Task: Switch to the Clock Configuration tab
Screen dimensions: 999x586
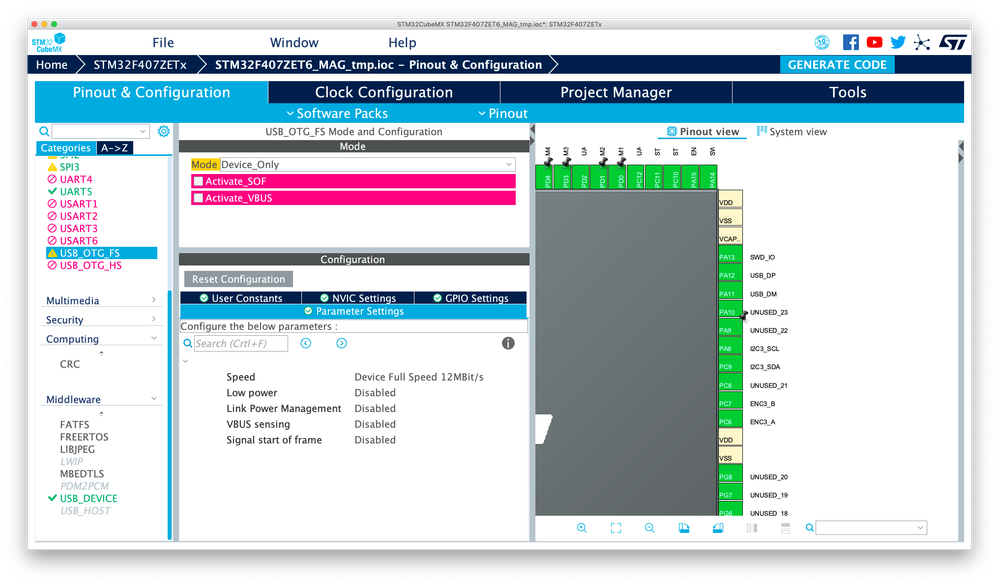Action: click(x=384, y=92)
